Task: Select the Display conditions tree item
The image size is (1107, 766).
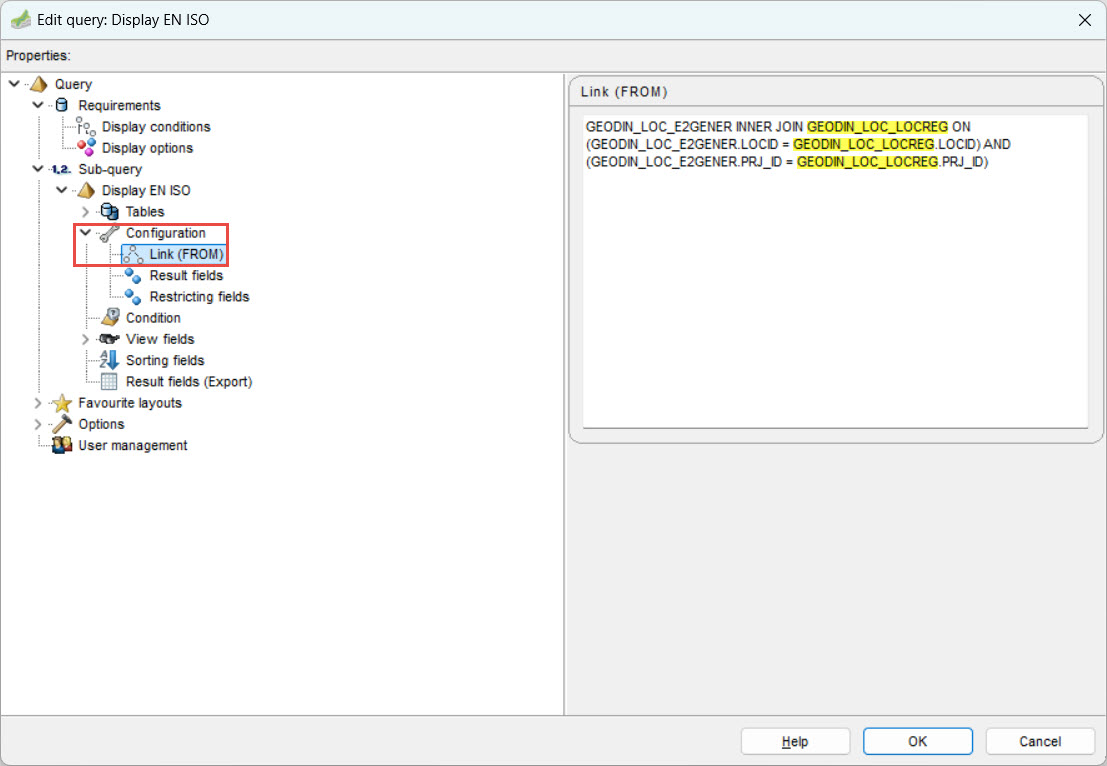Action: [x=156, y=127]
